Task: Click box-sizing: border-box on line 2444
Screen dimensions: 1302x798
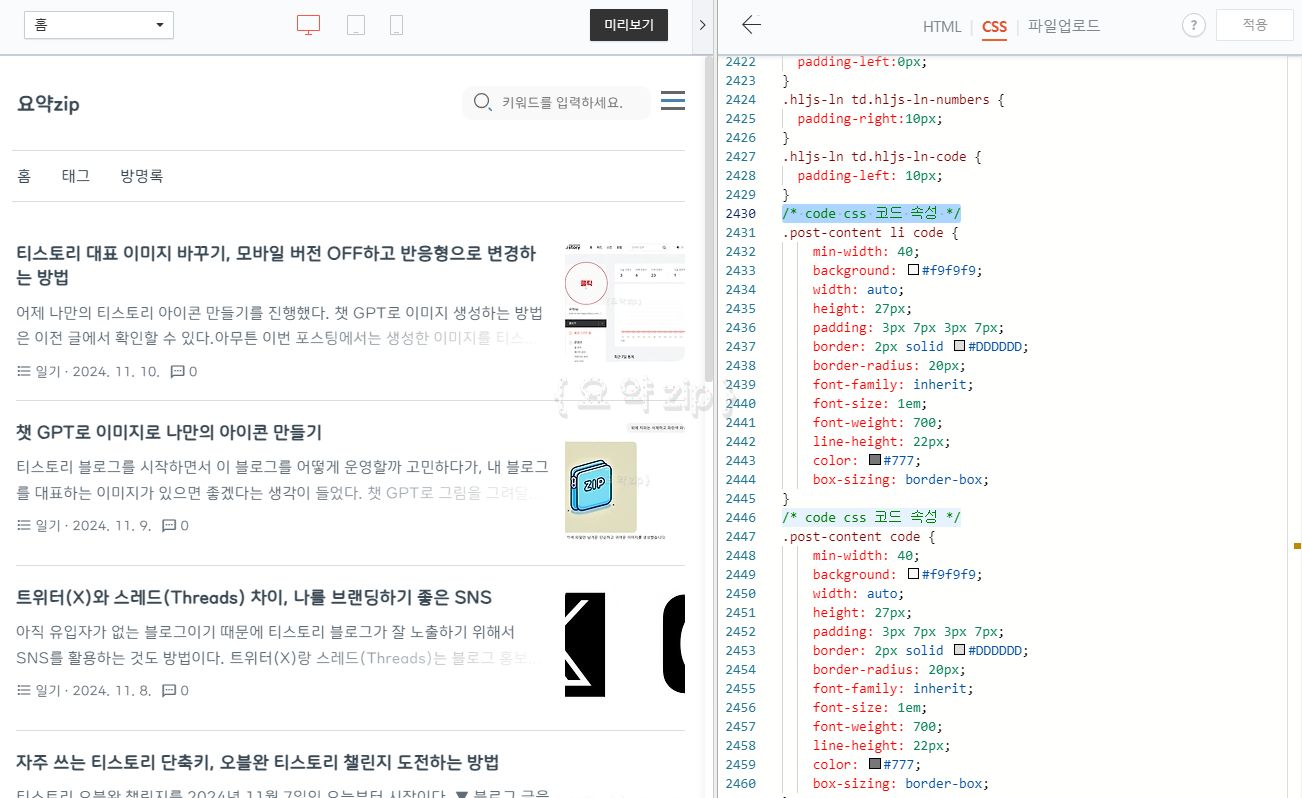Action: pyautogui.click(x=900, y=479)
